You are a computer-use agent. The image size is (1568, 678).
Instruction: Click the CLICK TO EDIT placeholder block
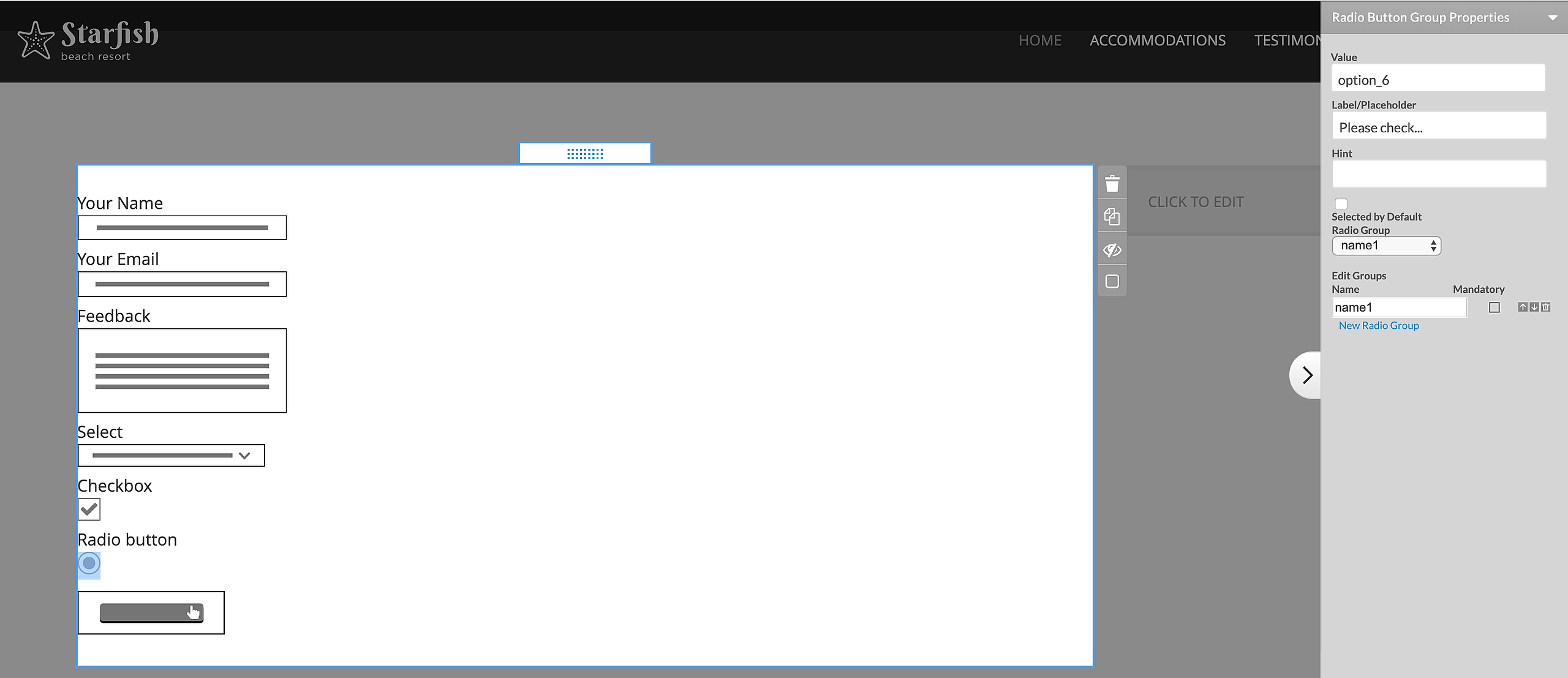[1195, 202]
